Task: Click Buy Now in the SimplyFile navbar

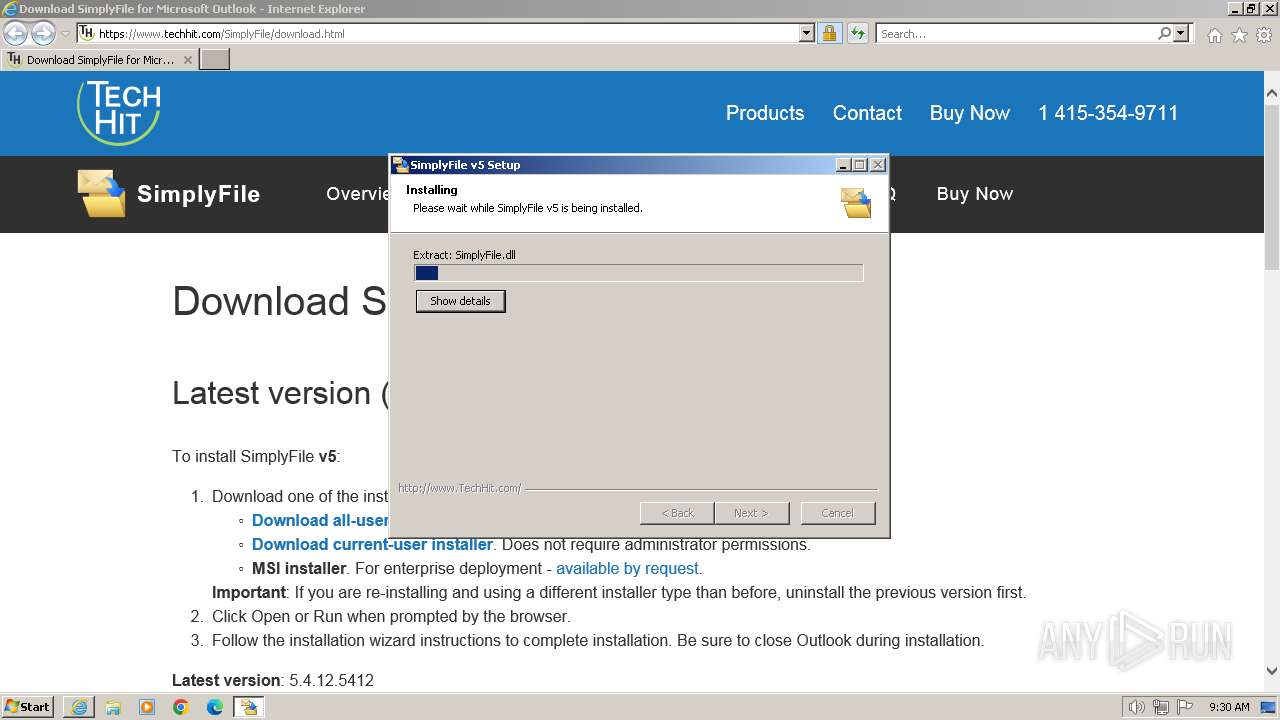Action: click(974, 194)
